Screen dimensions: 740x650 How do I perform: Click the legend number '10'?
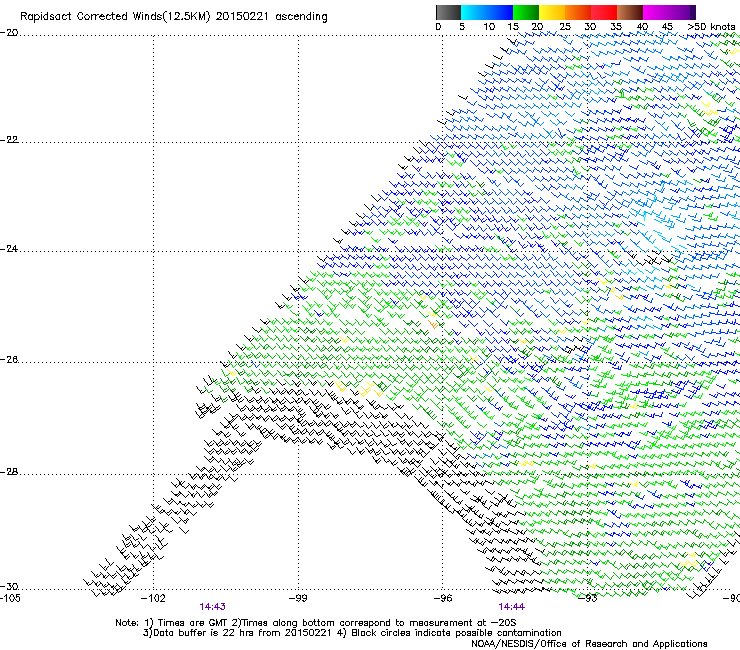[489, 27]
